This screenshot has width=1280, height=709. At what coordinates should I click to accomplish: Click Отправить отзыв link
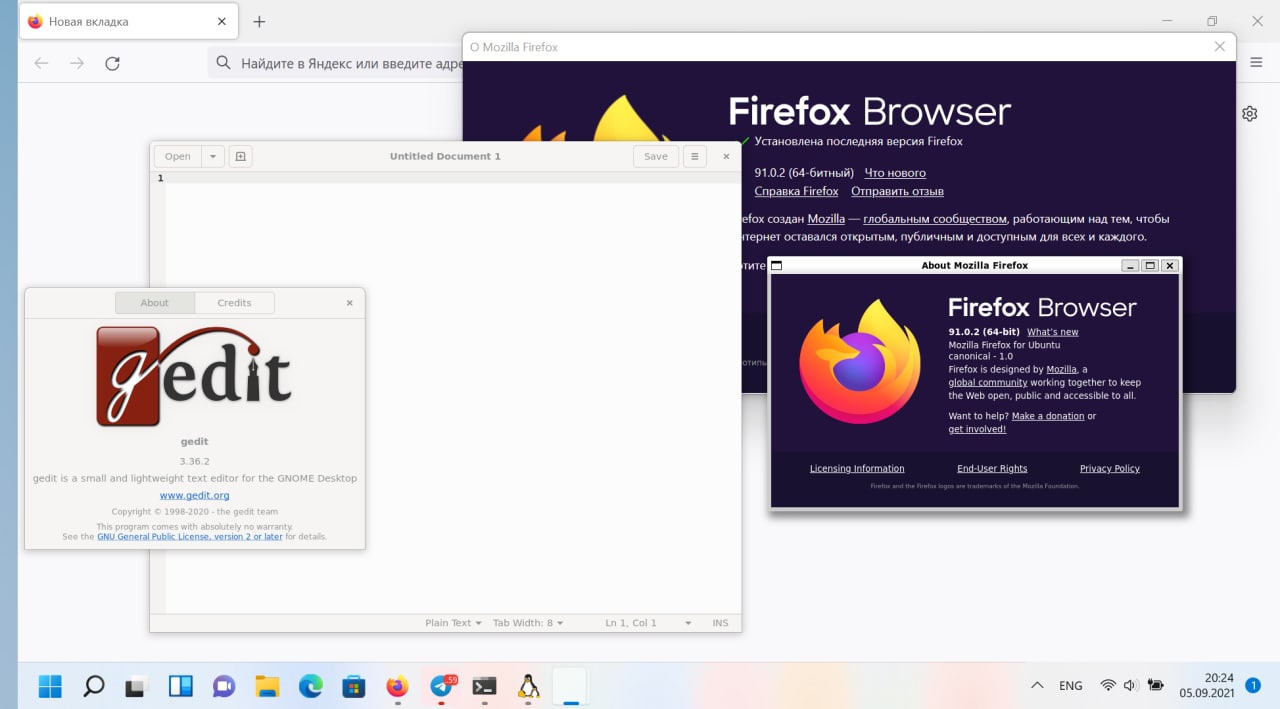pyautogui.click(x=897, y=191)
